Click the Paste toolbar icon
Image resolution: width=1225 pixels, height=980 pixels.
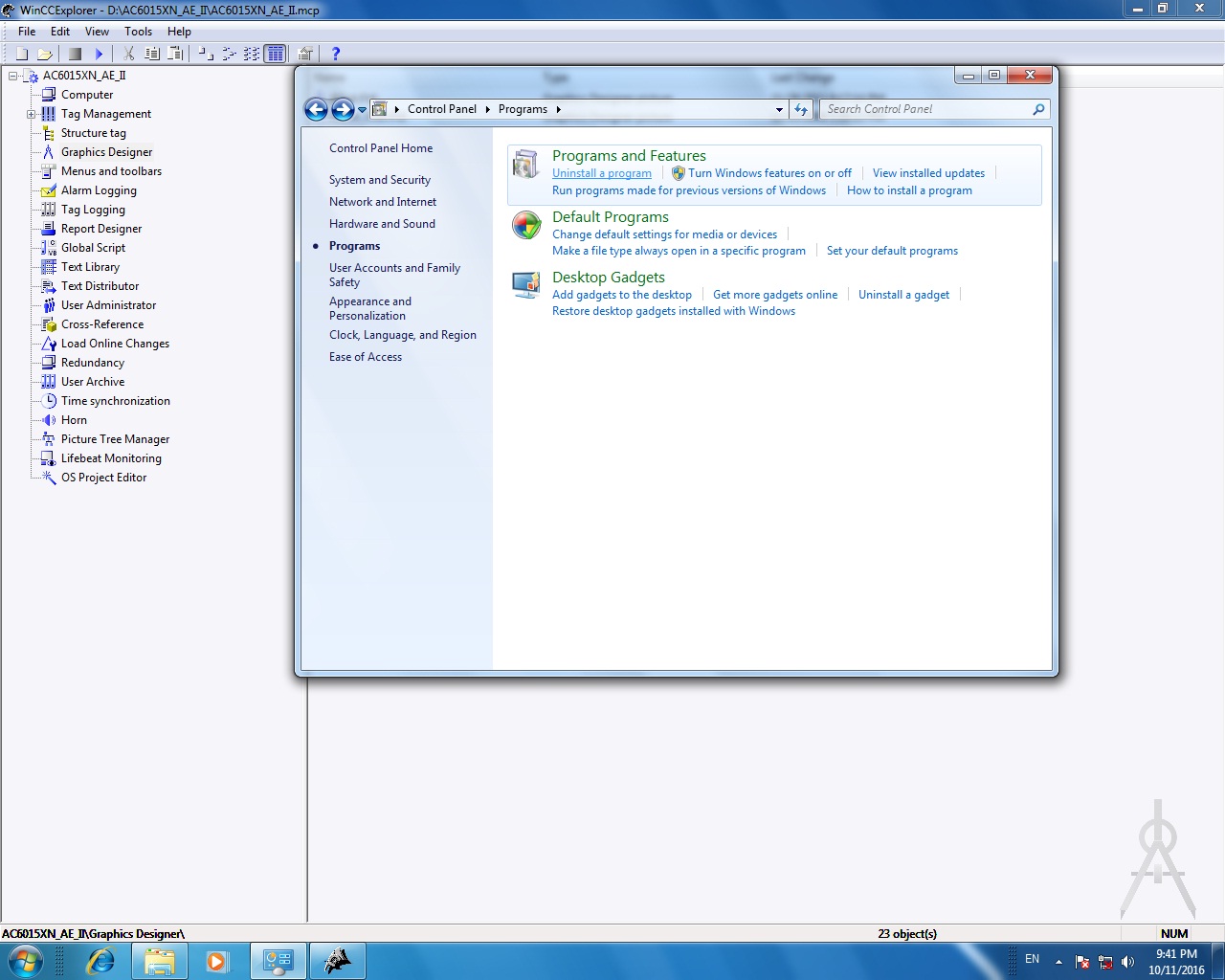pyautogui.click(x=175, y=54)
